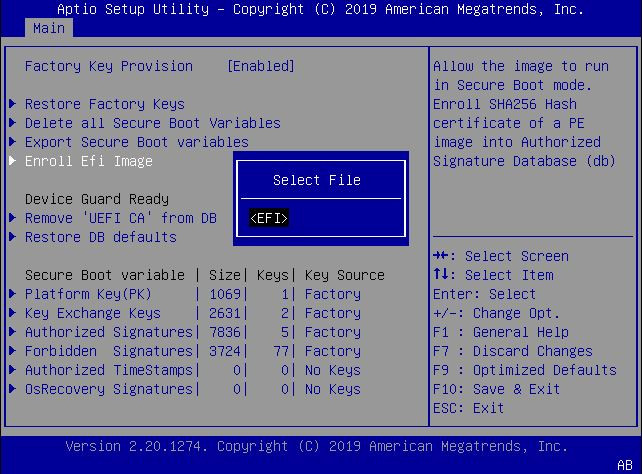Click the Size value 1069
This screenshot has width=642, height=474.
tap(225, 294)
